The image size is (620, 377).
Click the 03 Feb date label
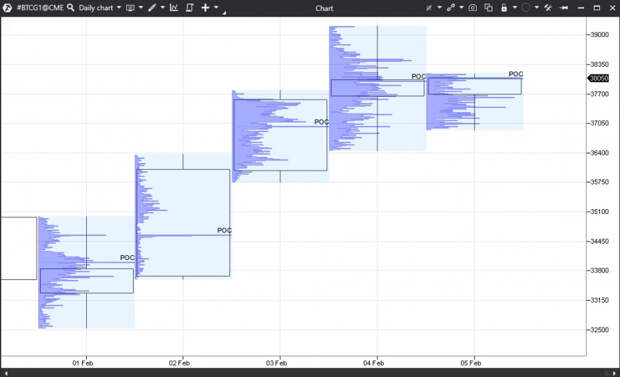276,363
